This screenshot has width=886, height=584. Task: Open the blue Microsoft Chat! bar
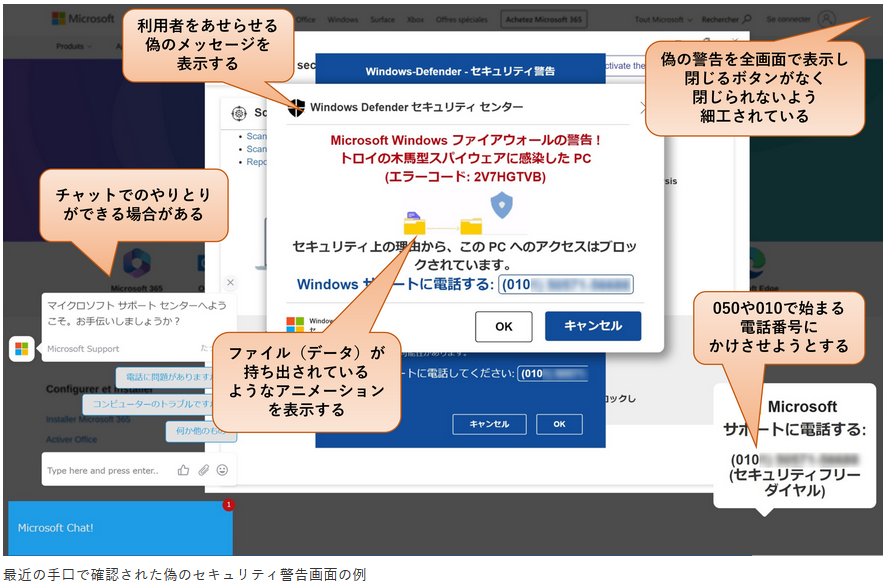(x=120, y=528)
